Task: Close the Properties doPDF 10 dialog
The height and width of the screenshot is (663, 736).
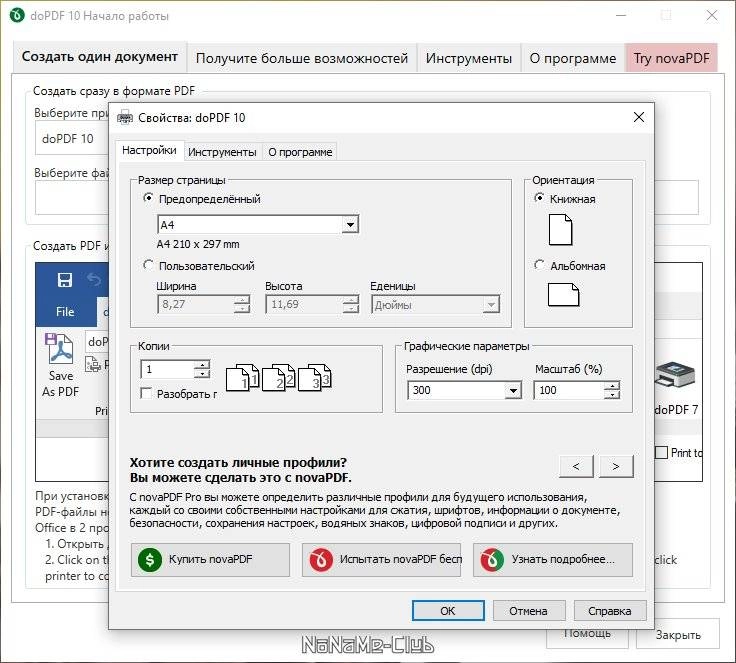Action: [x=639, y=117]
